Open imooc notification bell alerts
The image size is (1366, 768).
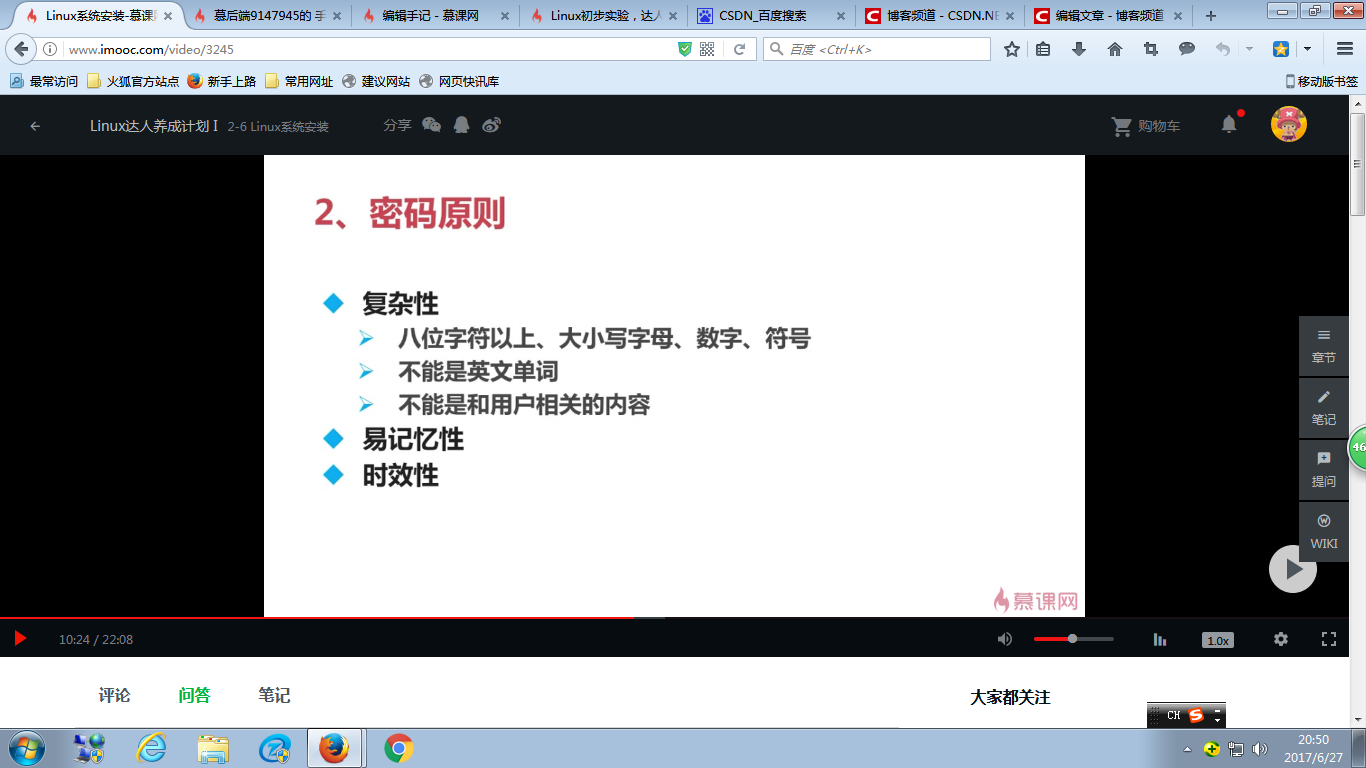(x=1229, y=124)
